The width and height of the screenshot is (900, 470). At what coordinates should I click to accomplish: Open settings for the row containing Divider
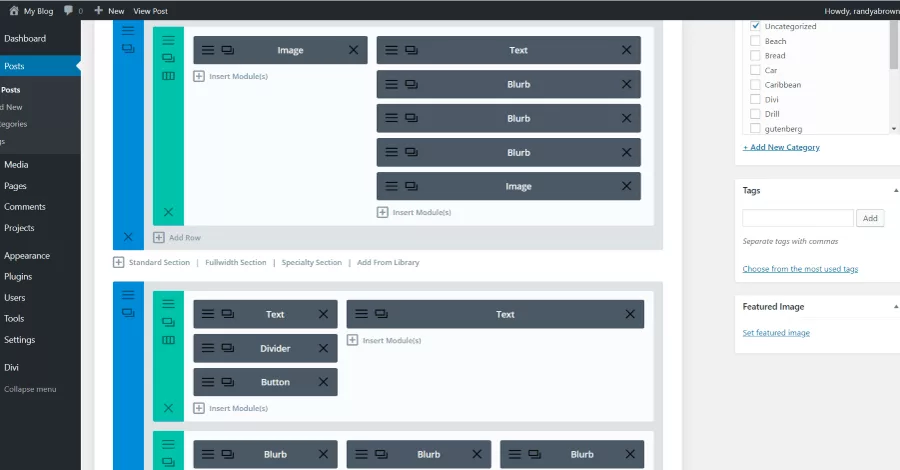tap(168, 304)
